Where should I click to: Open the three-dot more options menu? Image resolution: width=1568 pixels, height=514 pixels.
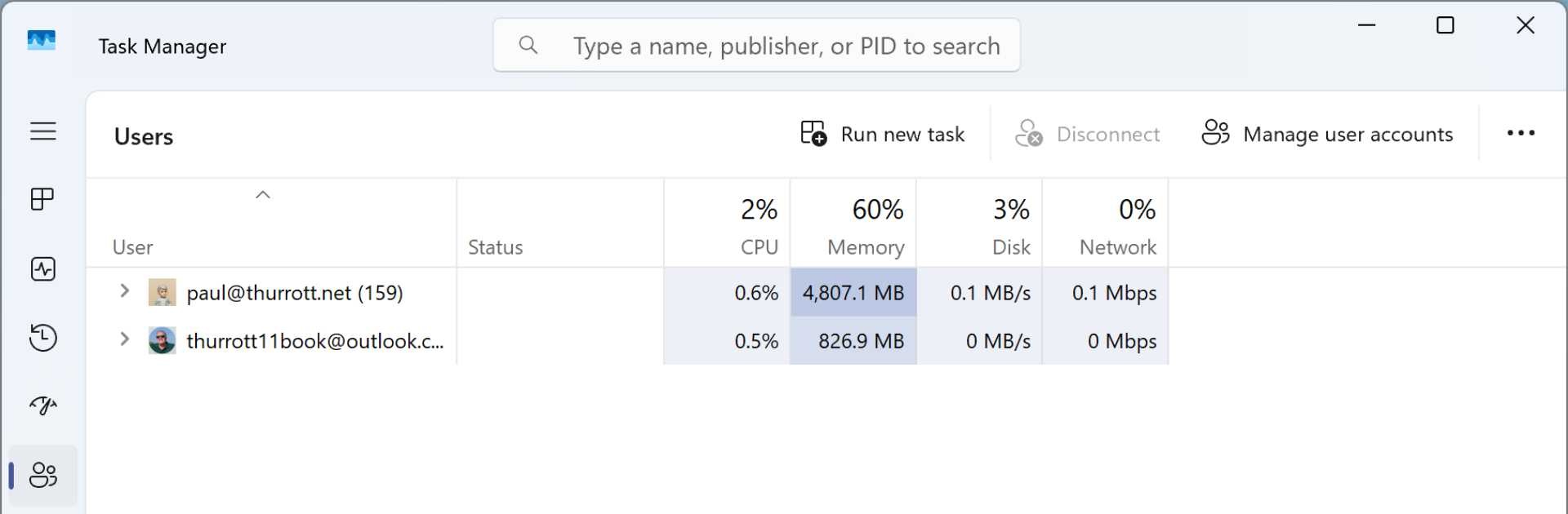coord(1521,133)
